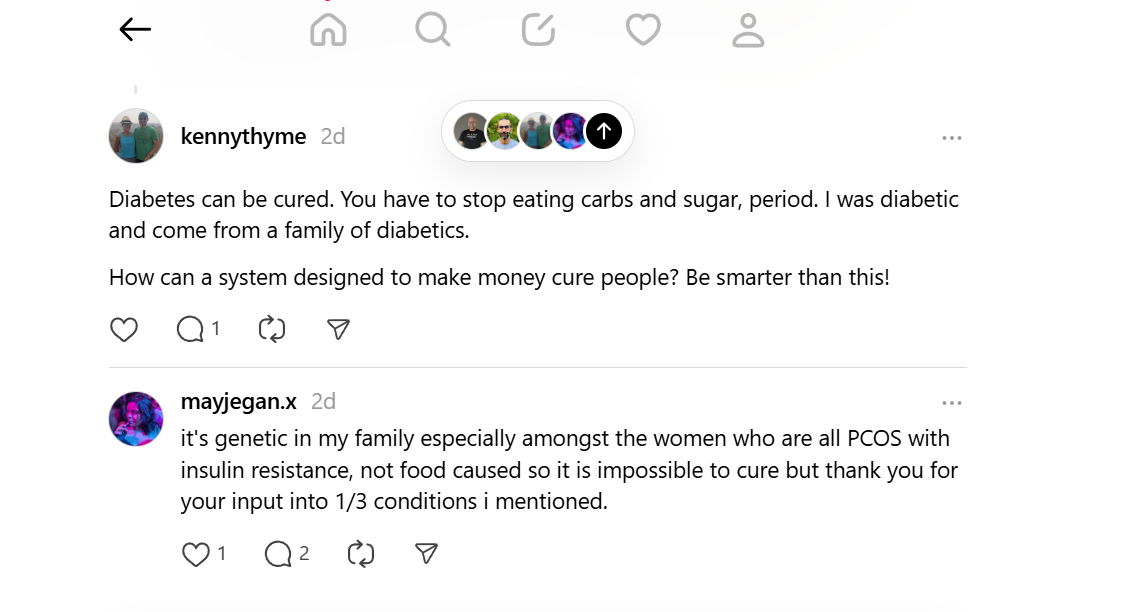Open the Instagram Home feed
This screenshot has width=1128, height=612.
pyautogui.click(x=328, y=30)
